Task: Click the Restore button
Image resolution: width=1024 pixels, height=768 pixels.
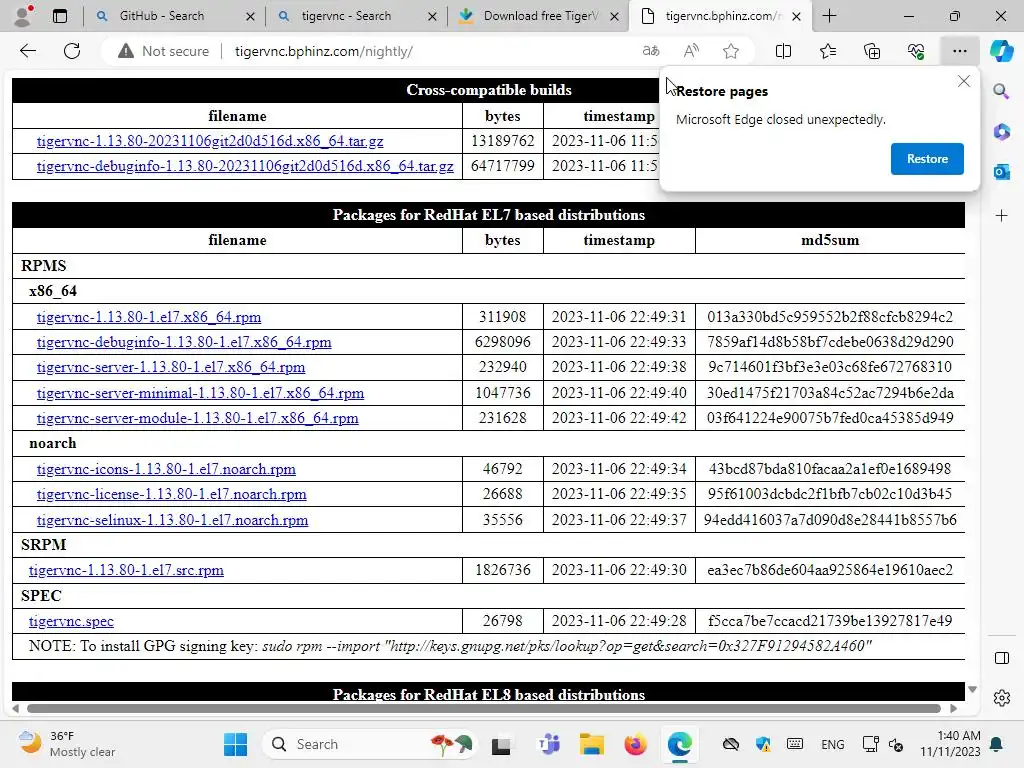Action: click(x=927, y=159)
